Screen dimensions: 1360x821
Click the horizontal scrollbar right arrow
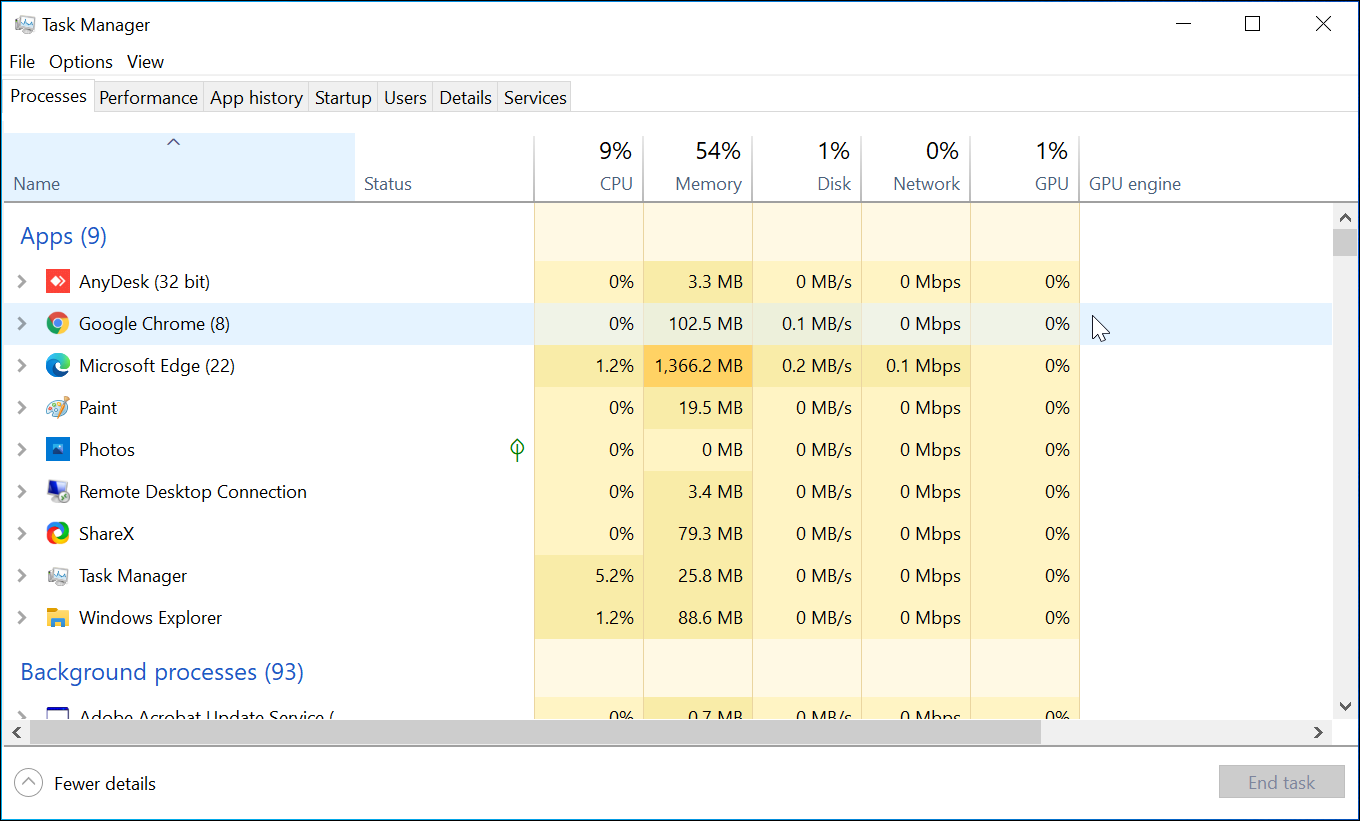(x=1319, y=732)
